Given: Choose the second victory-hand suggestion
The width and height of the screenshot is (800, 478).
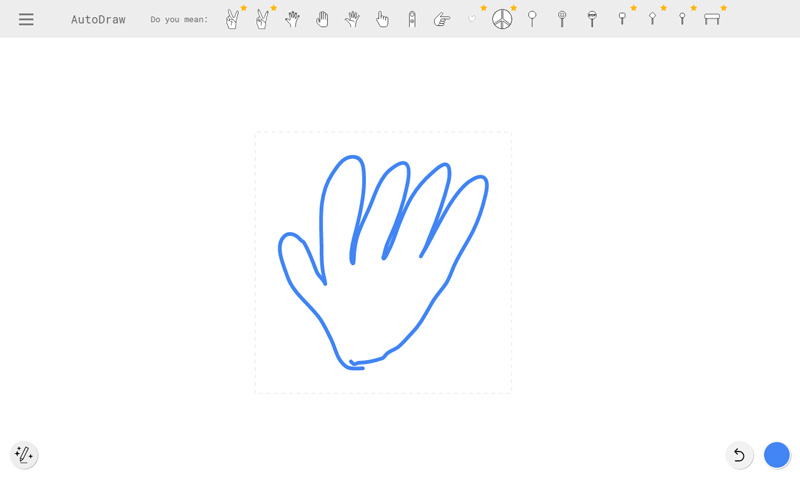Looking at the screenshot, I should pyautogui.click(x=262, y=19).
